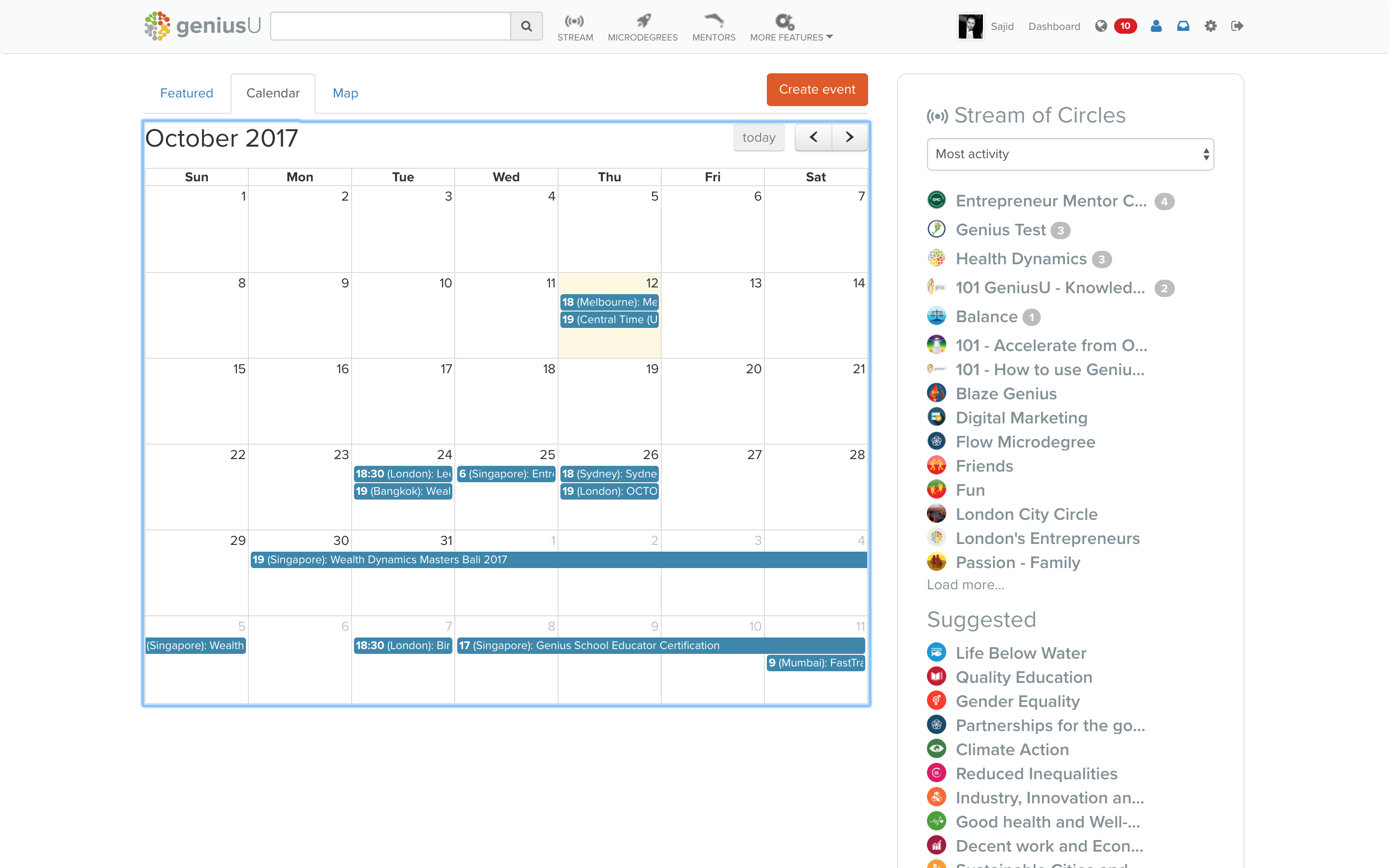
Task: Open Reduced Inequalities suggestion
Action: tap(1036, 774)
